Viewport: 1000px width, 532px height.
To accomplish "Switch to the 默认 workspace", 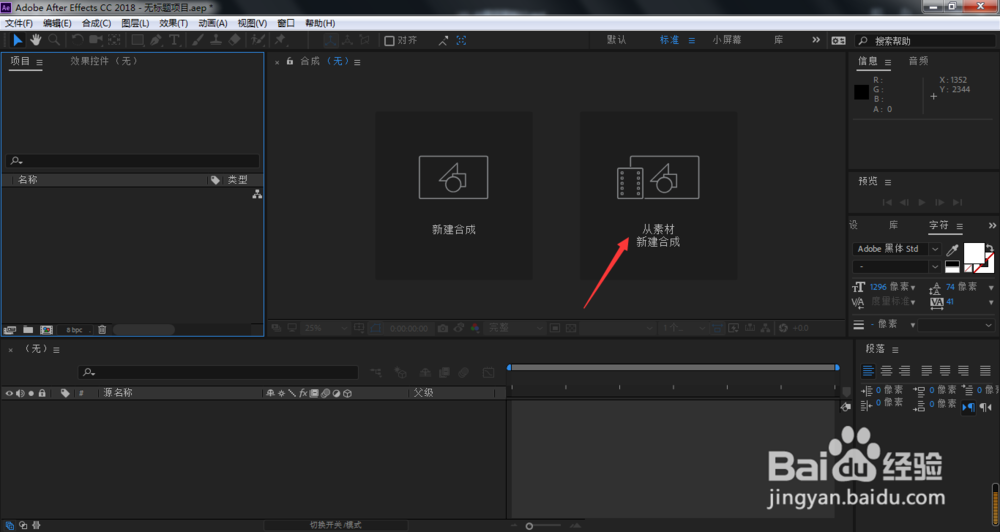I will 617,40.
